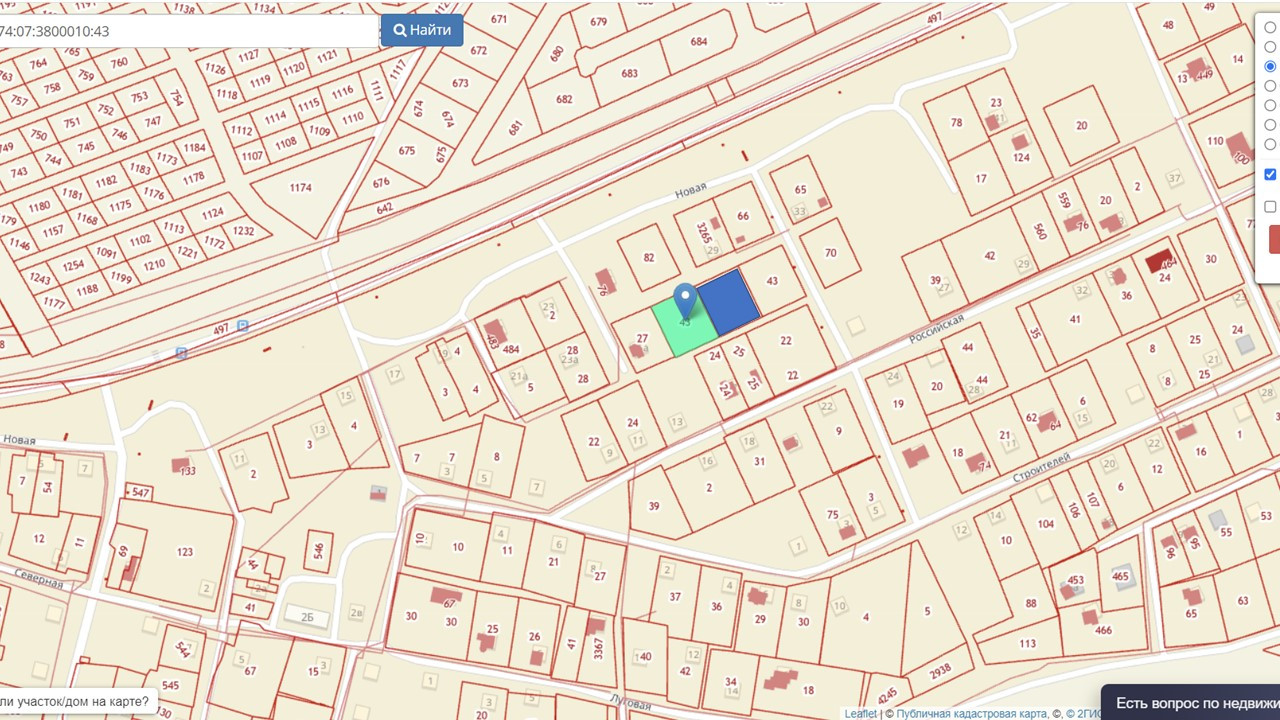Click the parcel labeled 75
This screenshot has height=720, width=1280.
(833, 514)
